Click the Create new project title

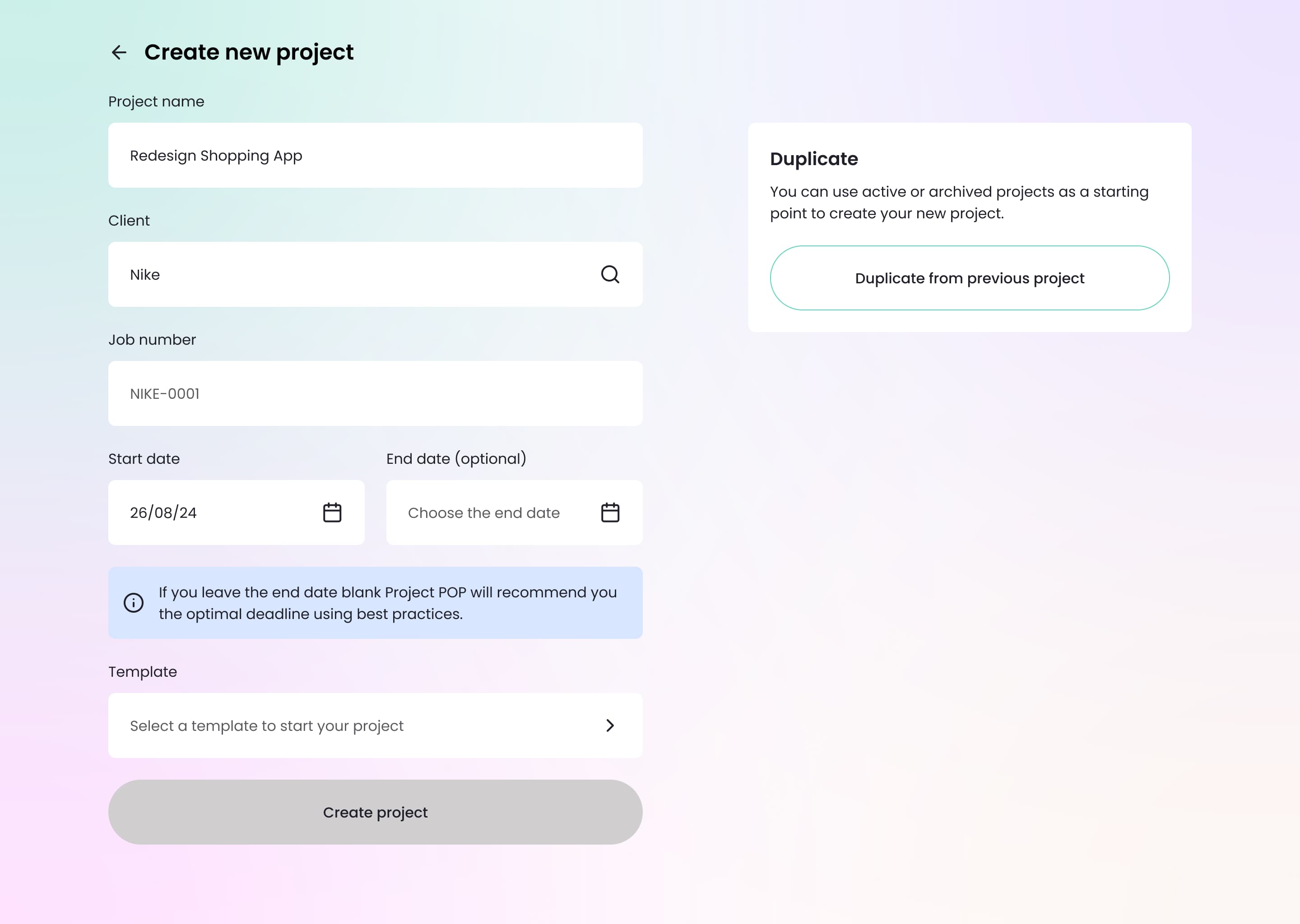pos(248,52)
